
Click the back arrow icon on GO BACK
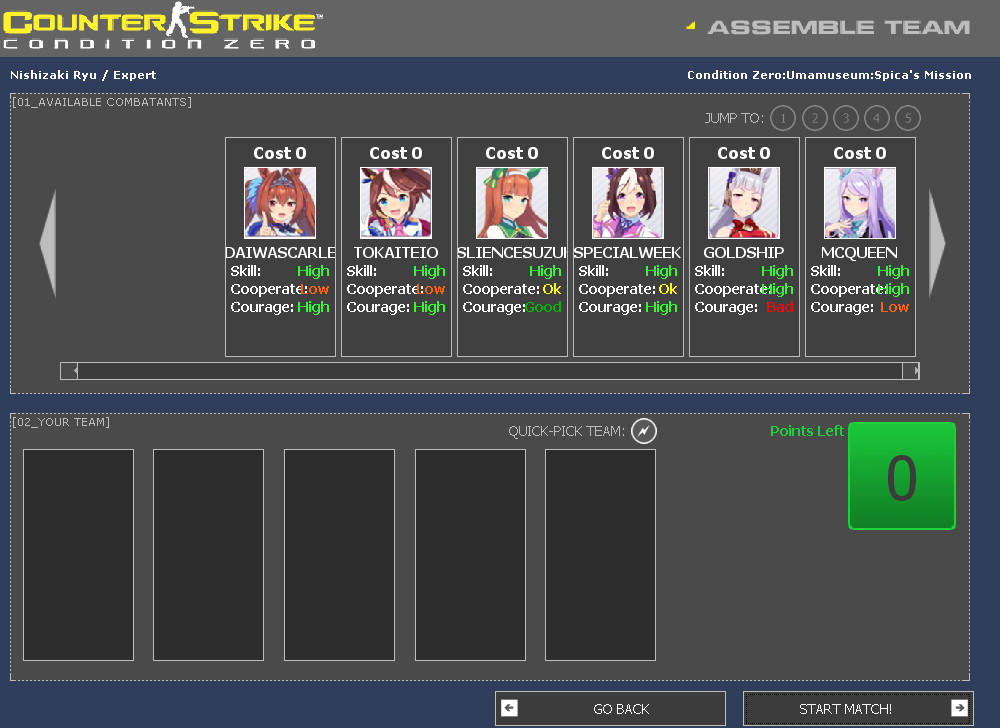pyautogui.click(x=509, y=708)
